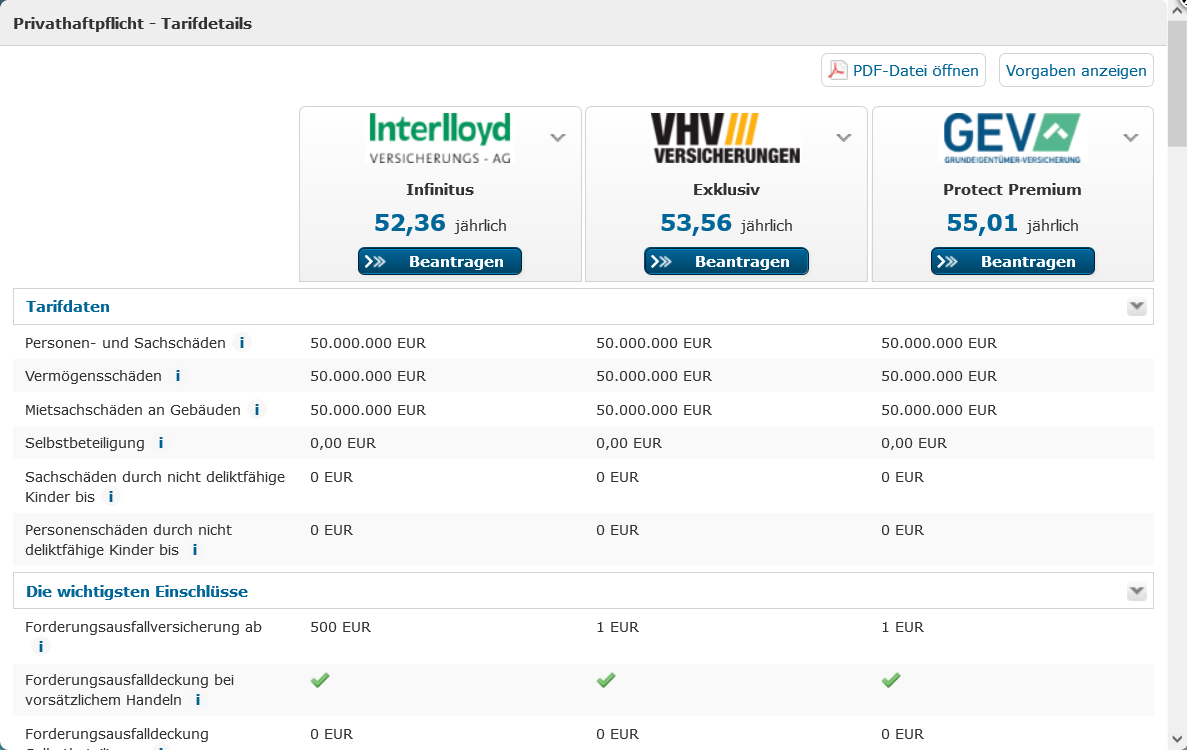Click the Infinitus tariff name
Image resolution: width=1187 pixels, height=750 pixels.
click(440, 189)
